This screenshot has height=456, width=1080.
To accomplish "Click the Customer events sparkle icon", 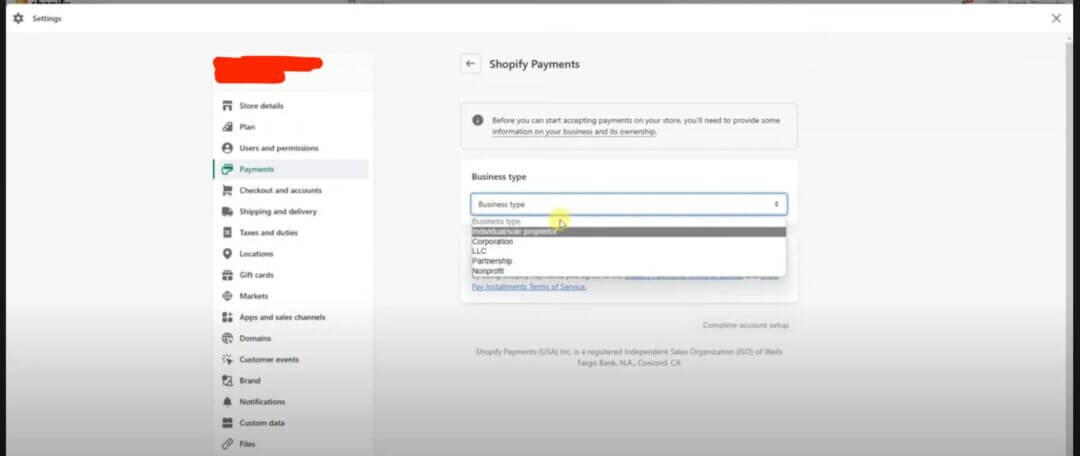I will [227, 360].
